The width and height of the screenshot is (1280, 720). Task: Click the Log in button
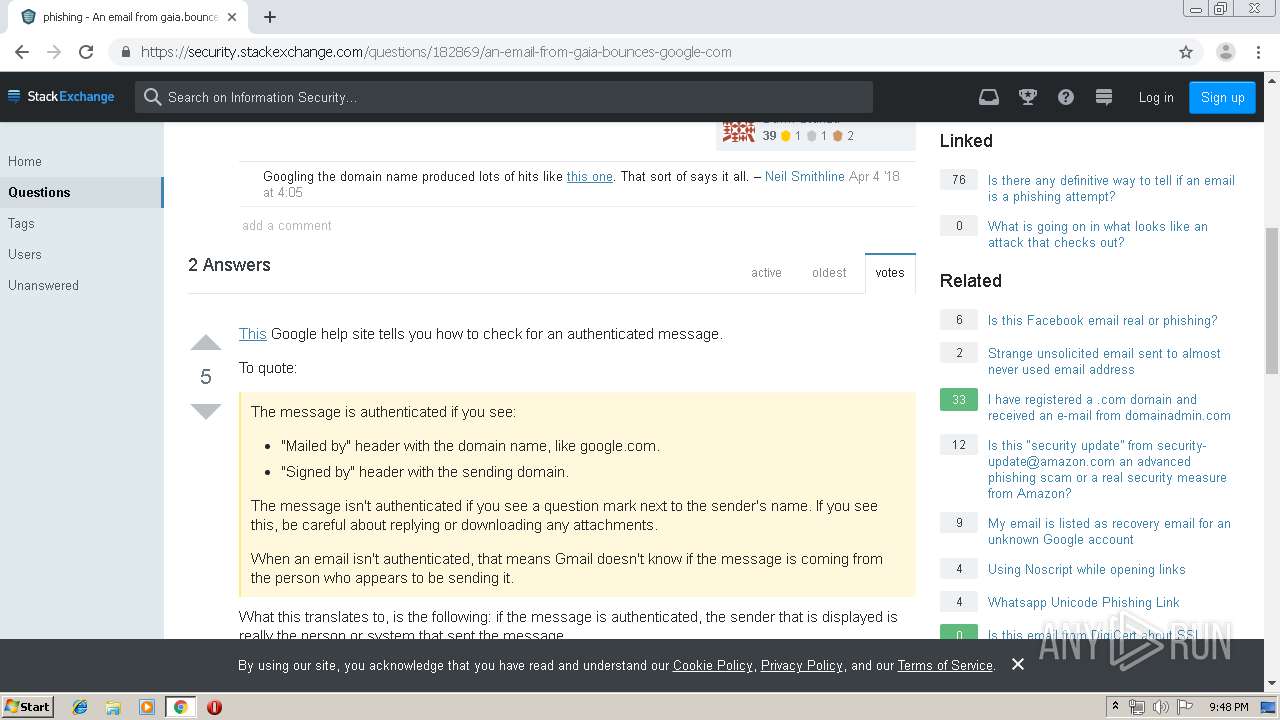[1156, 97]
